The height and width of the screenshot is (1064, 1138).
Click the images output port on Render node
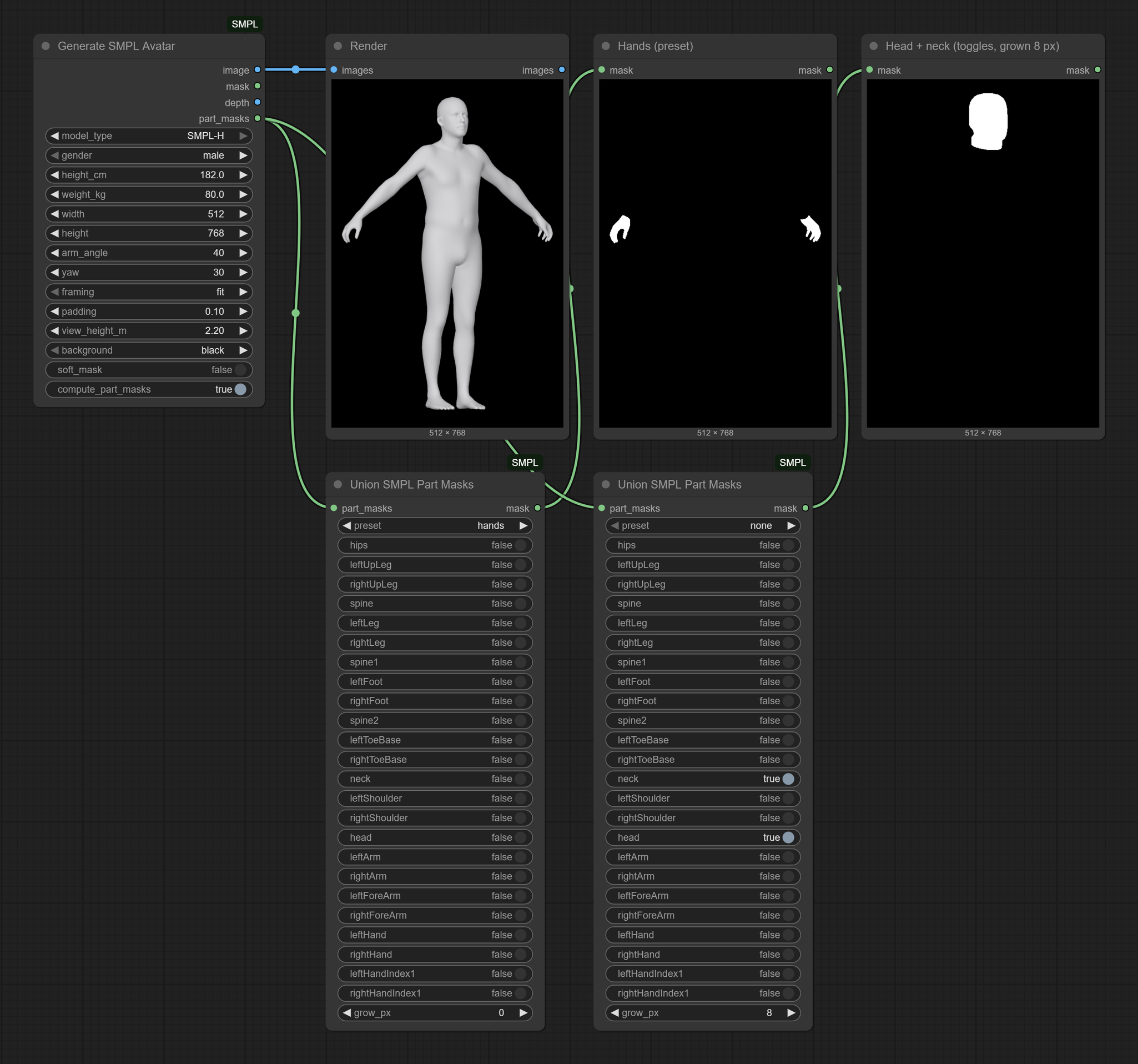pyautogui.click(x=562, y=70)
